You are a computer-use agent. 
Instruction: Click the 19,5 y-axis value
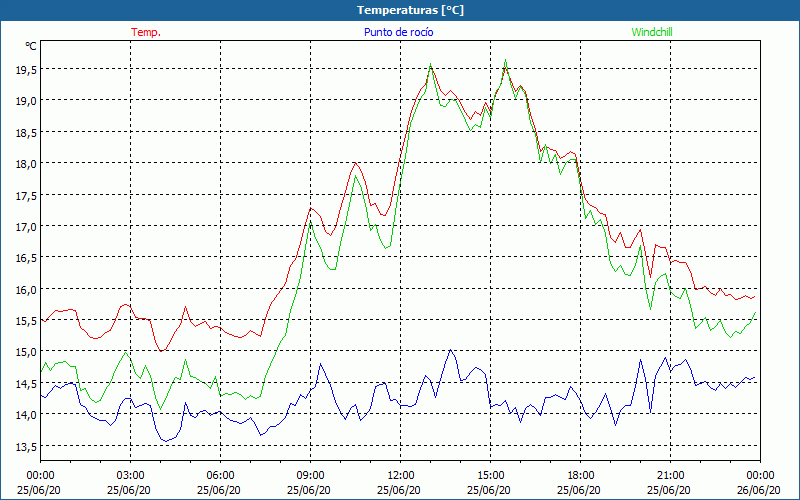[x=26, y=70]
